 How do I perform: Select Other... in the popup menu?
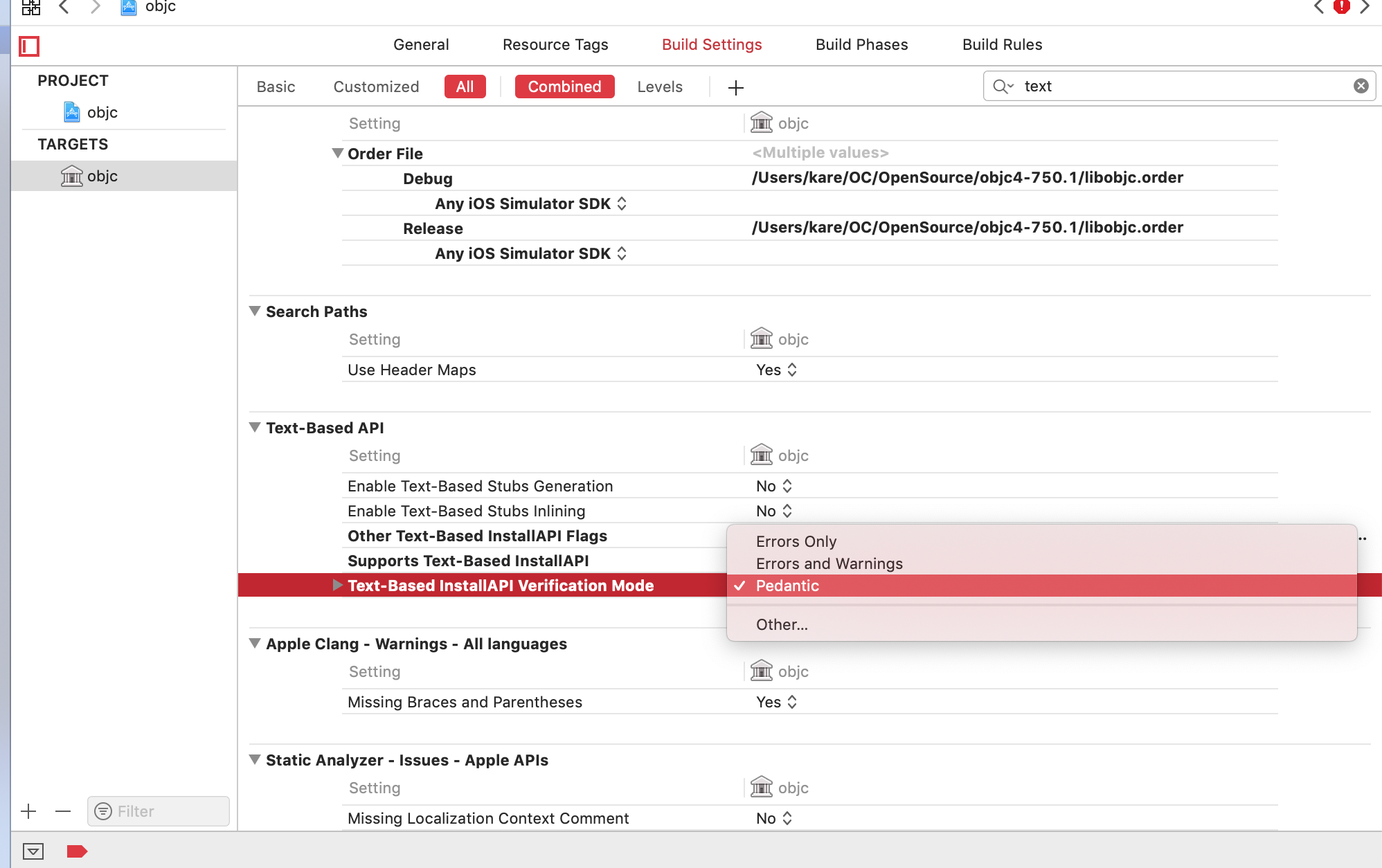(782, 624)
